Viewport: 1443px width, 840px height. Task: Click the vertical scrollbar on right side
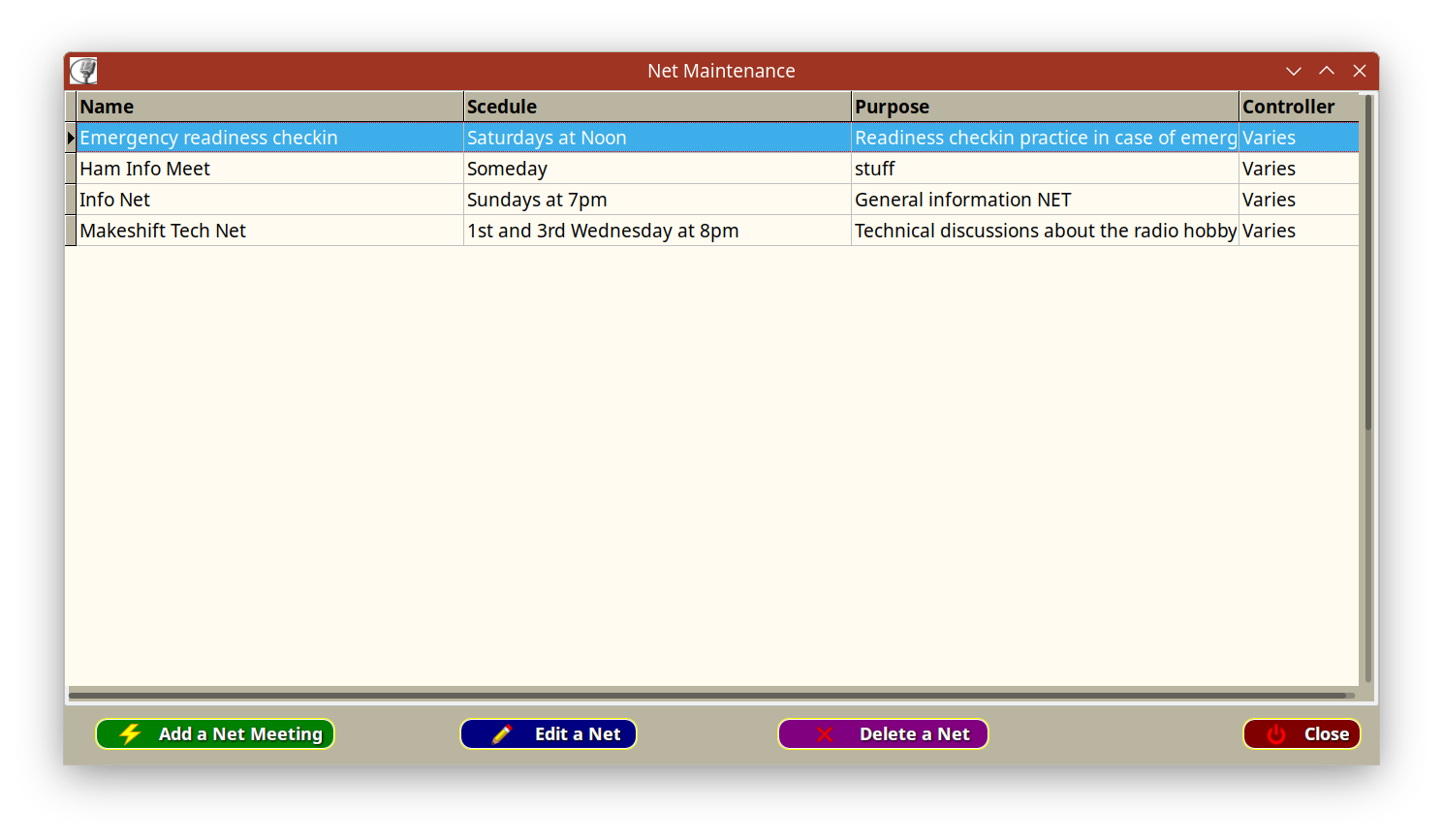pos(1367,262)
